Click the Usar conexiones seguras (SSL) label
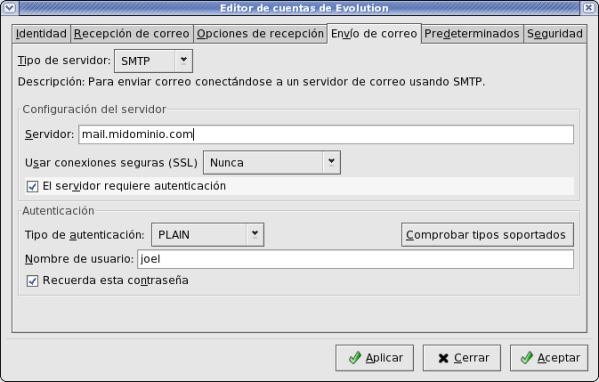 [x=111, y=163]
